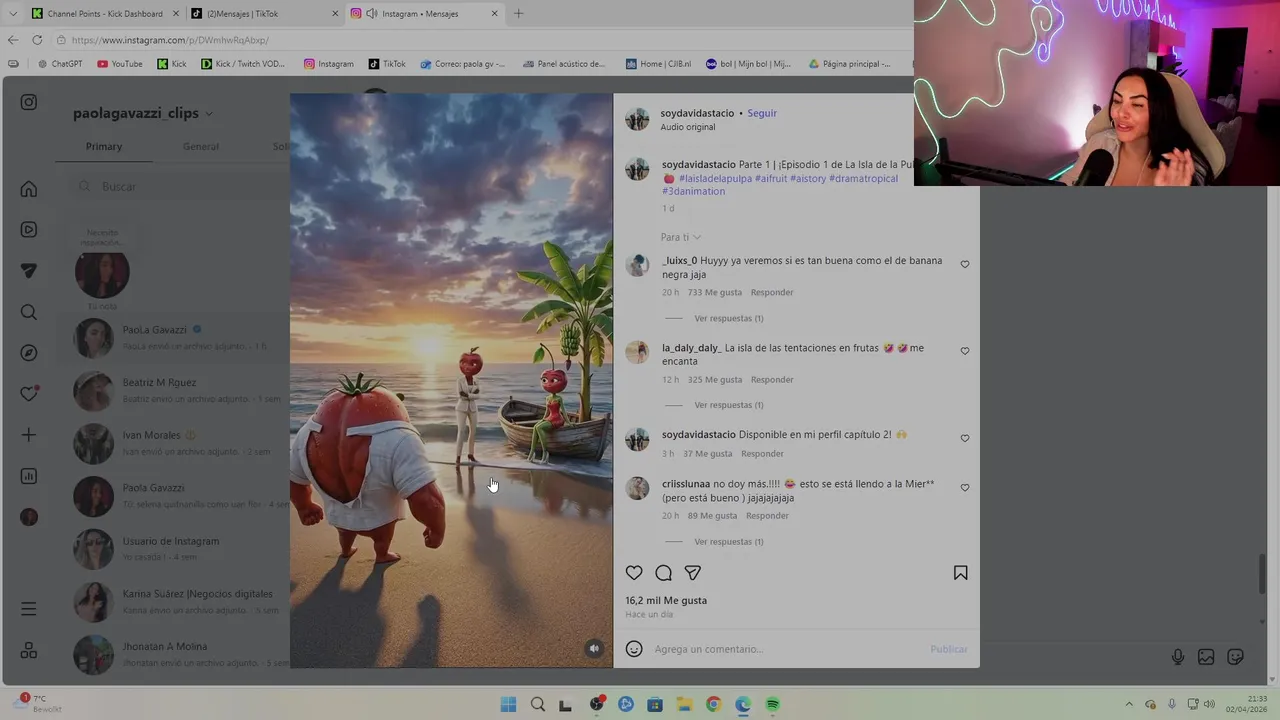Open the browser tab list chevron
This screenshot has width=1280, height=720.
(12, 14)
